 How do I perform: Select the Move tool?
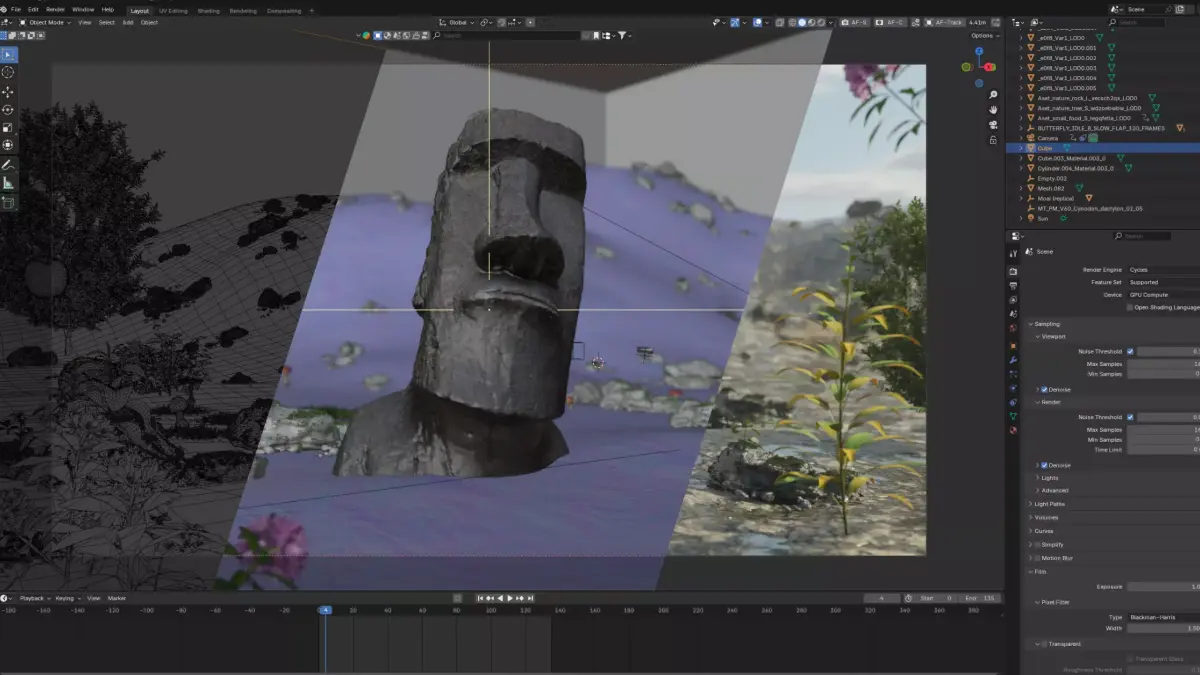click(8, 92)
